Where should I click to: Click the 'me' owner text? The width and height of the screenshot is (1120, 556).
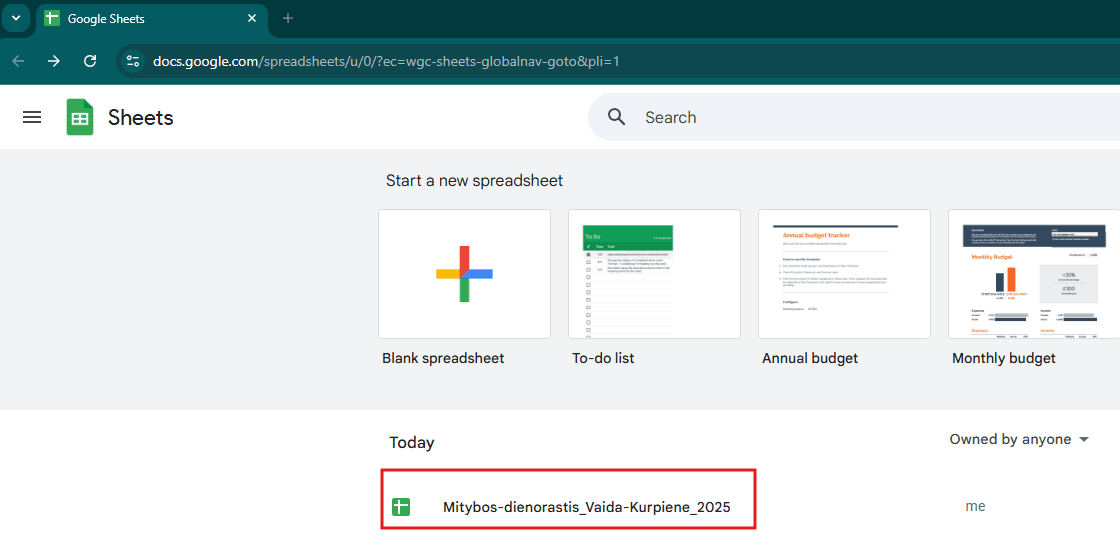(975, 507)
